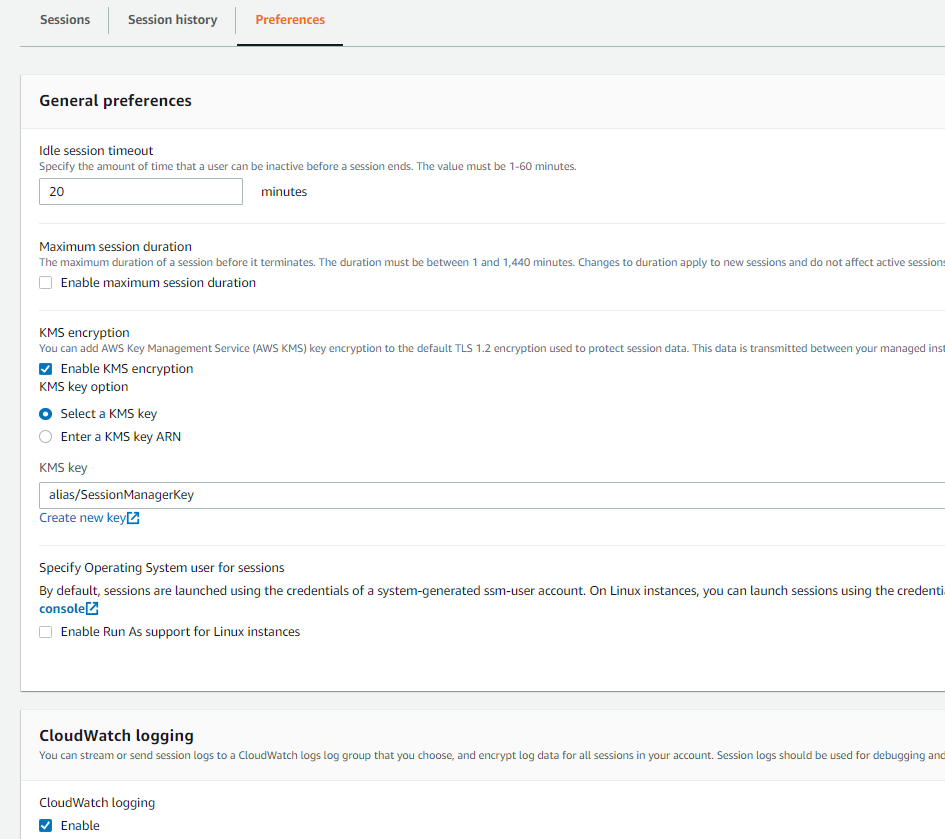Click external link icon beside Create new key

pyautogui.click(x=134, y=518)
